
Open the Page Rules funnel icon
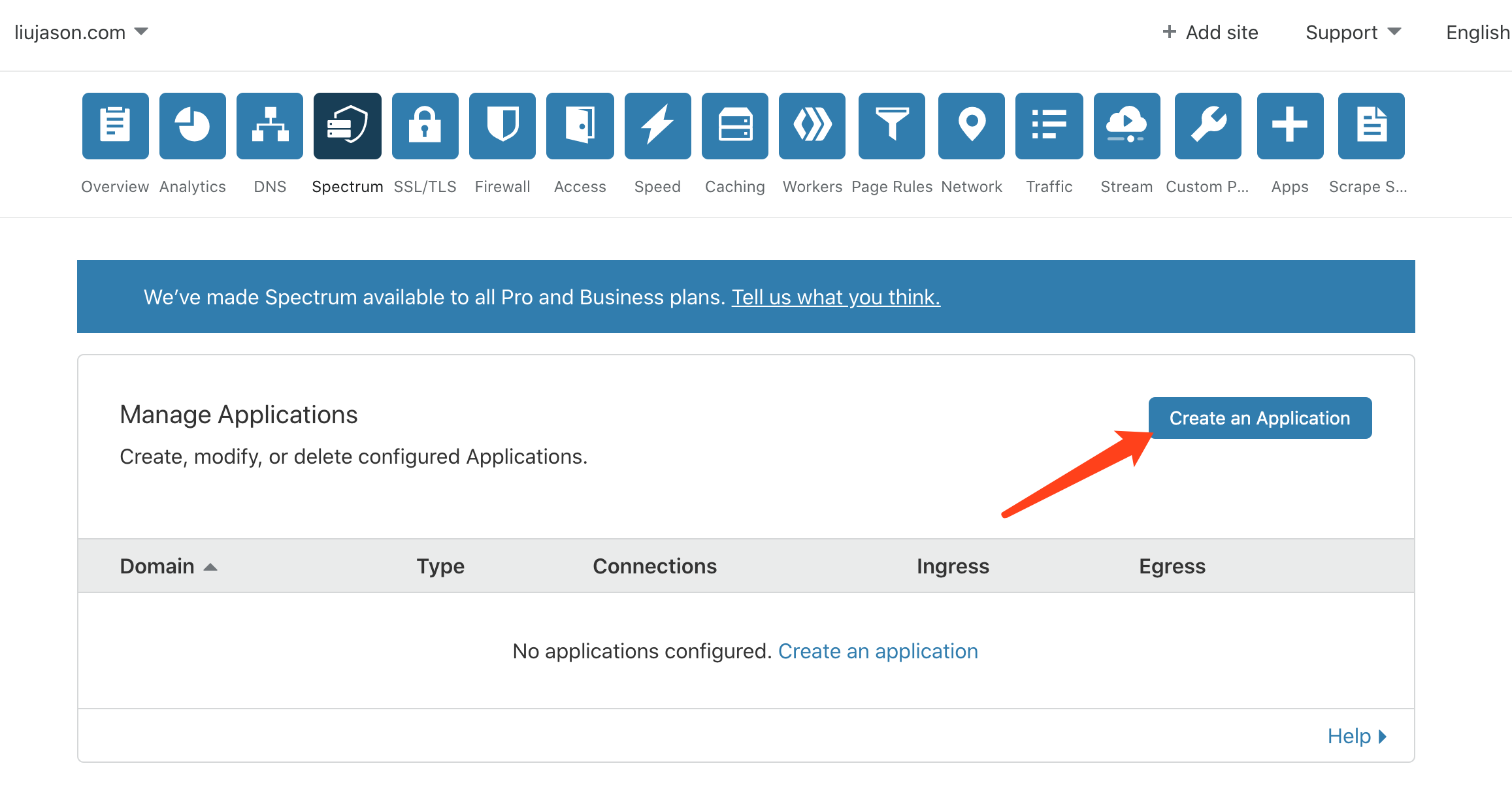click(x=892, y=125)
